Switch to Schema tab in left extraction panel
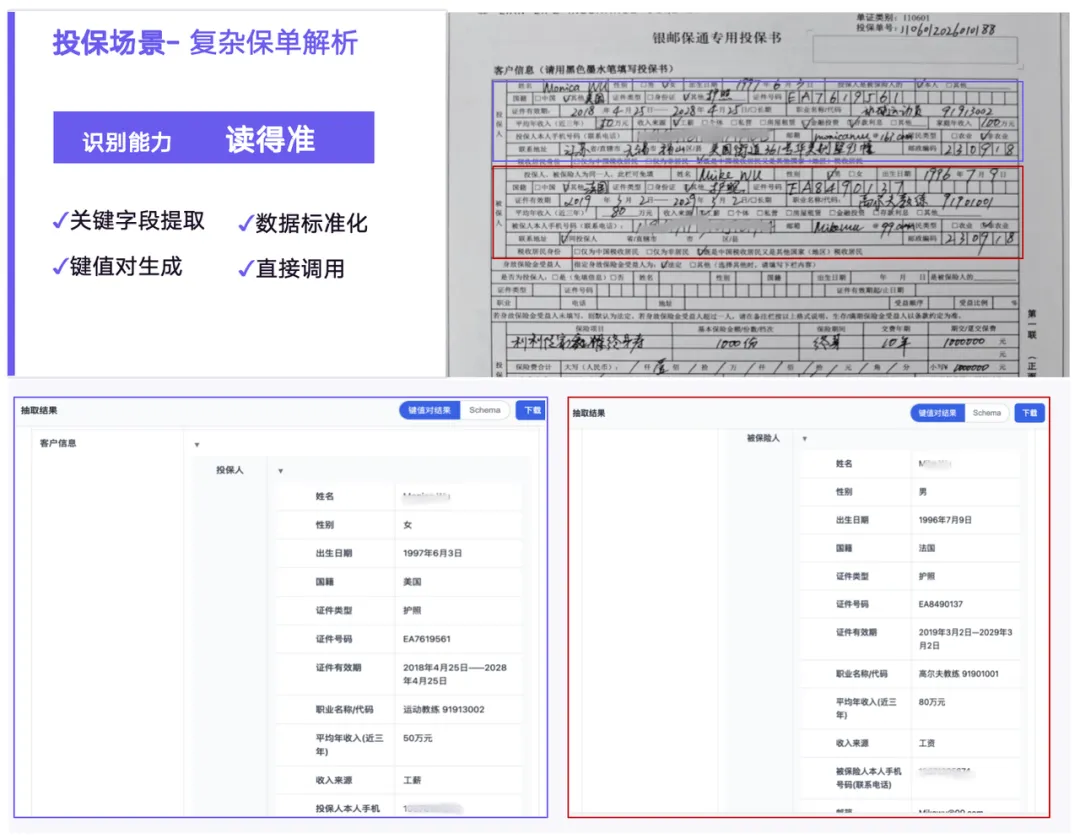Viewport: 1080px width, 839px height. click(x=485, y=411)
